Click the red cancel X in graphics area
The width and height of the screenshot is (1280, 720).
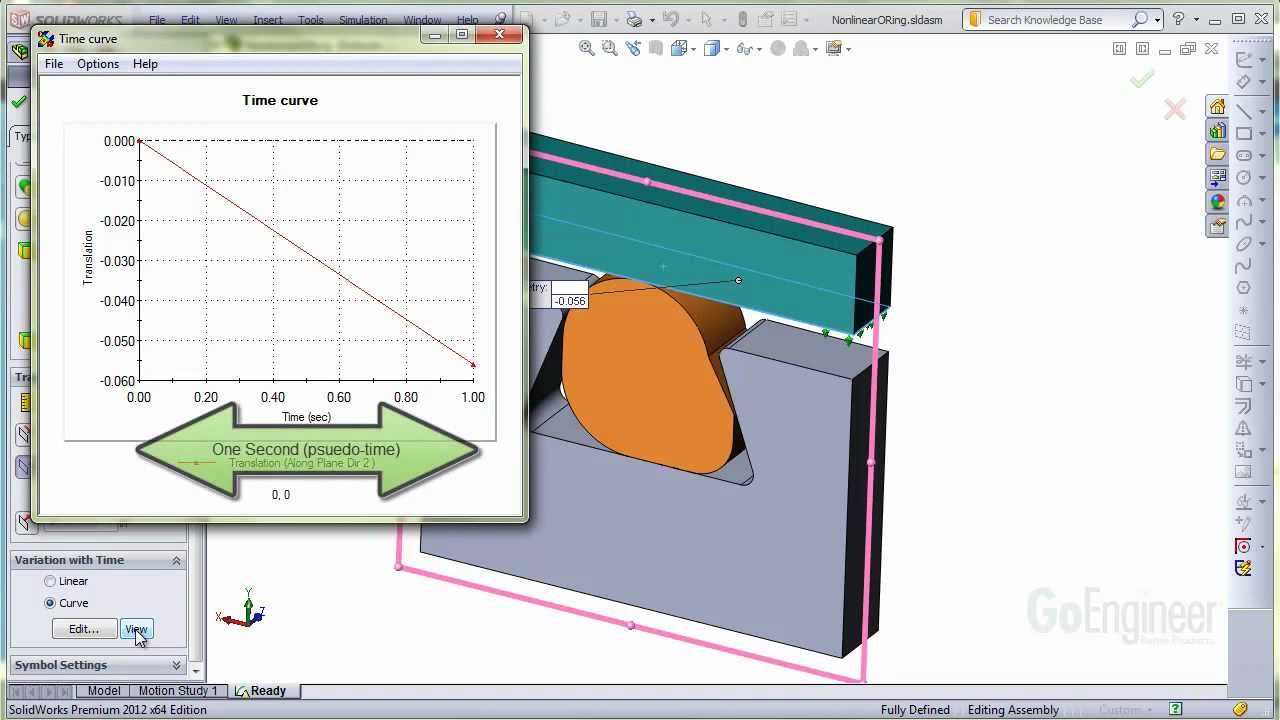(1175, 109)
